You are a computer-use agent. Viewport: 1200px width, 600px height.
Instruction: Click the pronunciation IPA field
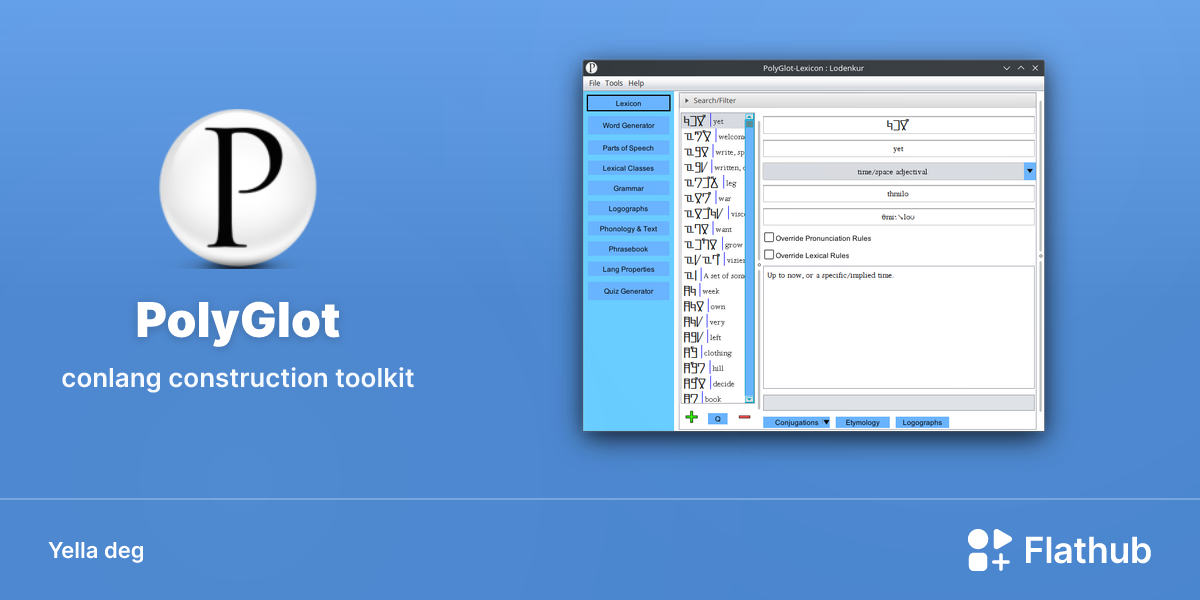pos(898,216)
